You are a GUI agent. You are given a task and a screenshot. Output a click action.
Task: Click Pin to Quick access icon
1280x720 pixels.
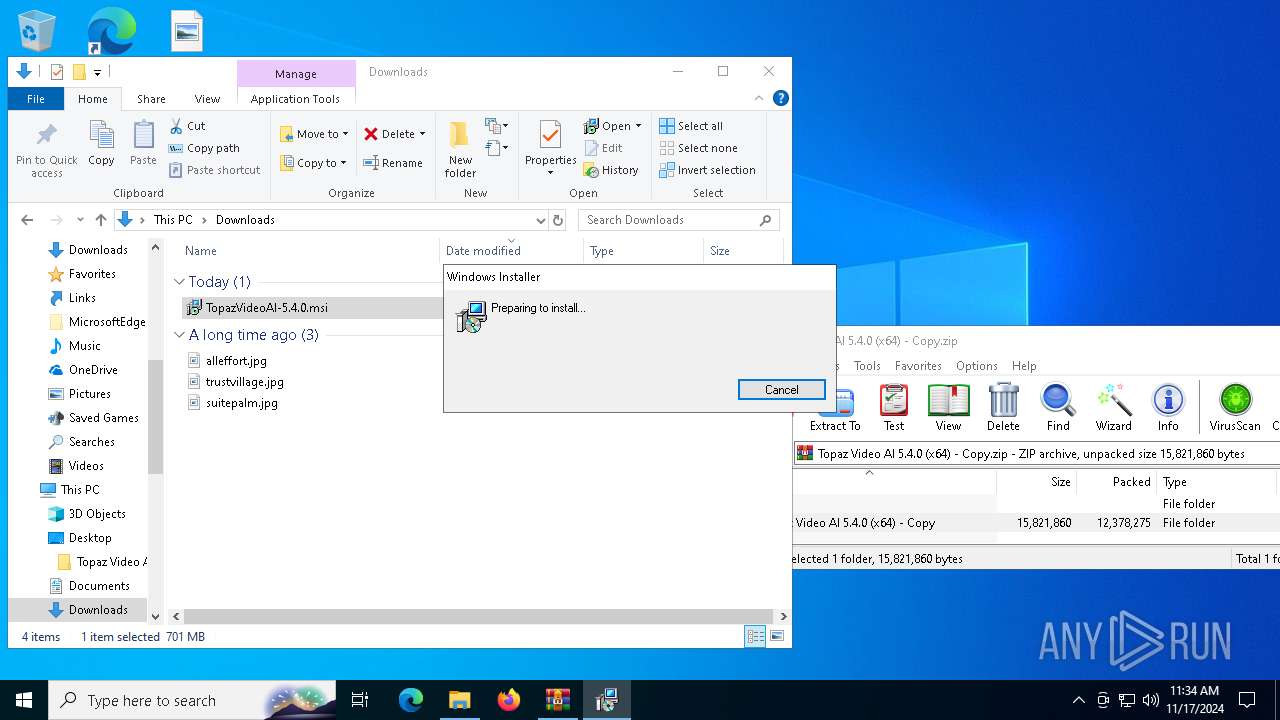46,150
